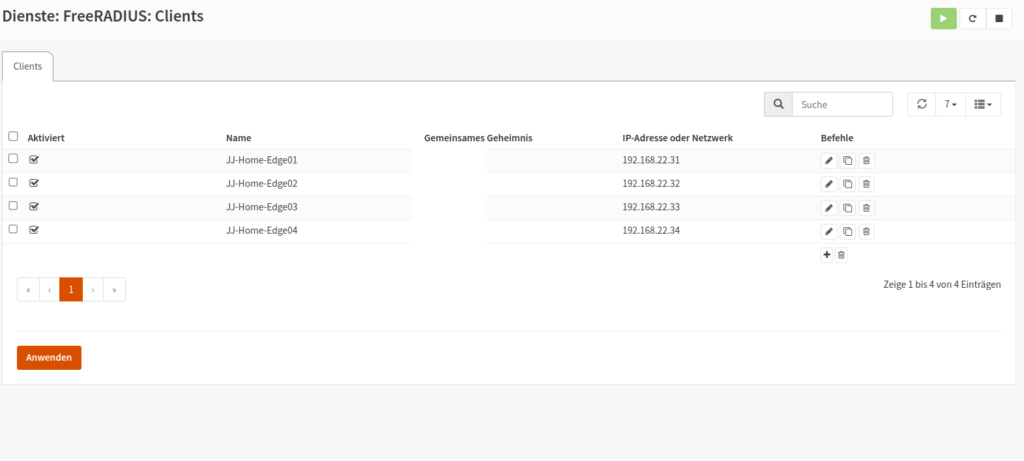
Task: Clone the JJ-Home-Edge02 client entry
Action: point(847,184)
